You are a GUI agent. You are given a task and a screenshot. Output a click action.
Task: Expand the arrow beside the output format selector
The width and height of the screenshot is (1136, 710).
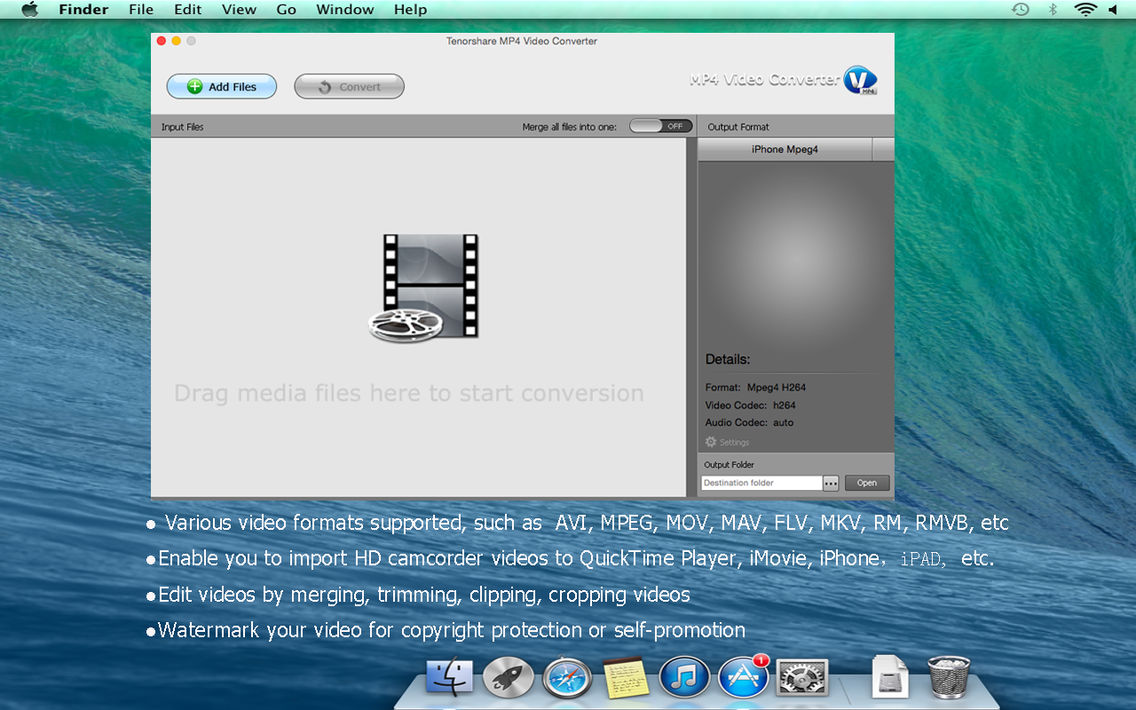point(882,148)
